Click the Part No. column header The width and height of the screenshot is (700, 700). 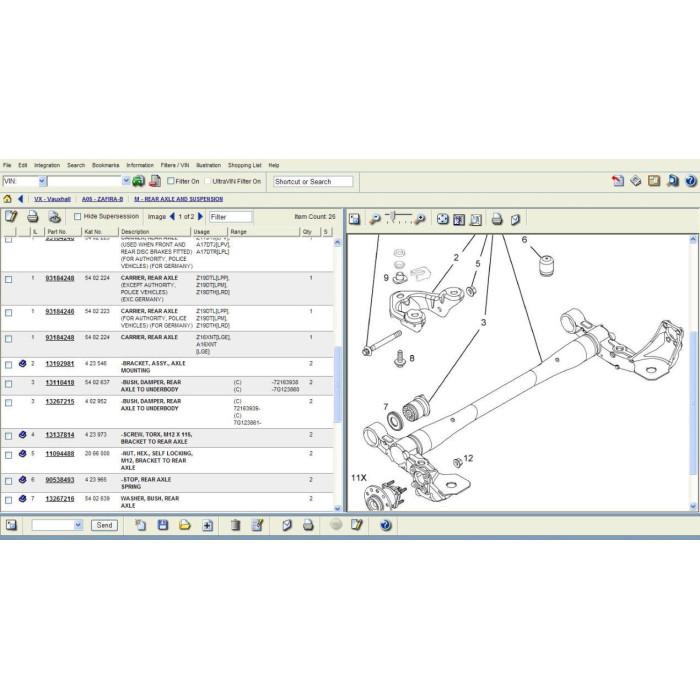[63, 232]
